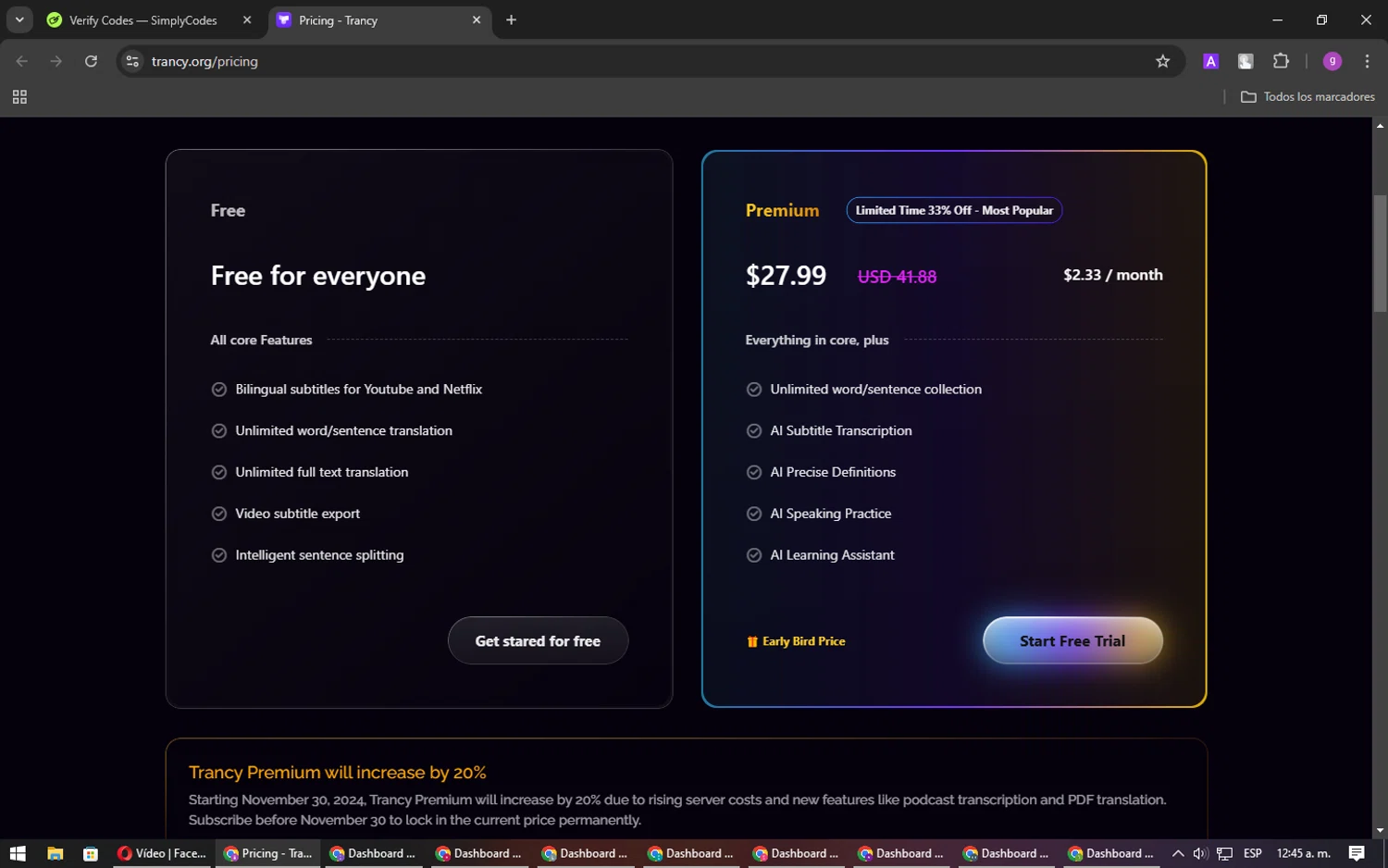Open the Chrome profile avatar
Screen dimensions: 1388x868
pyautogui.click(x=1332, y=61)
